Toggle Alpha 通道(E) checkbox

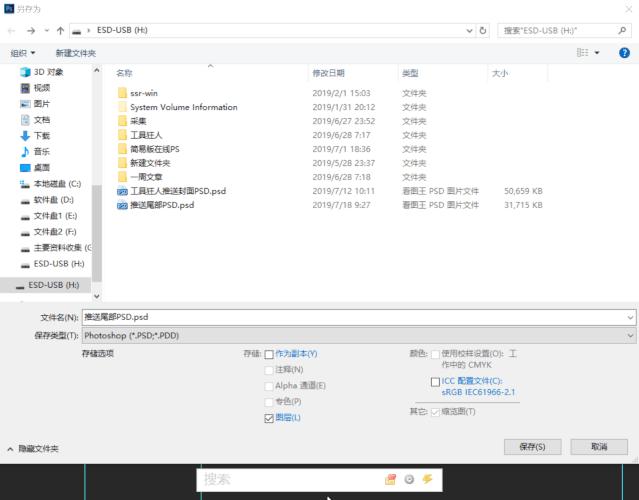269,386
